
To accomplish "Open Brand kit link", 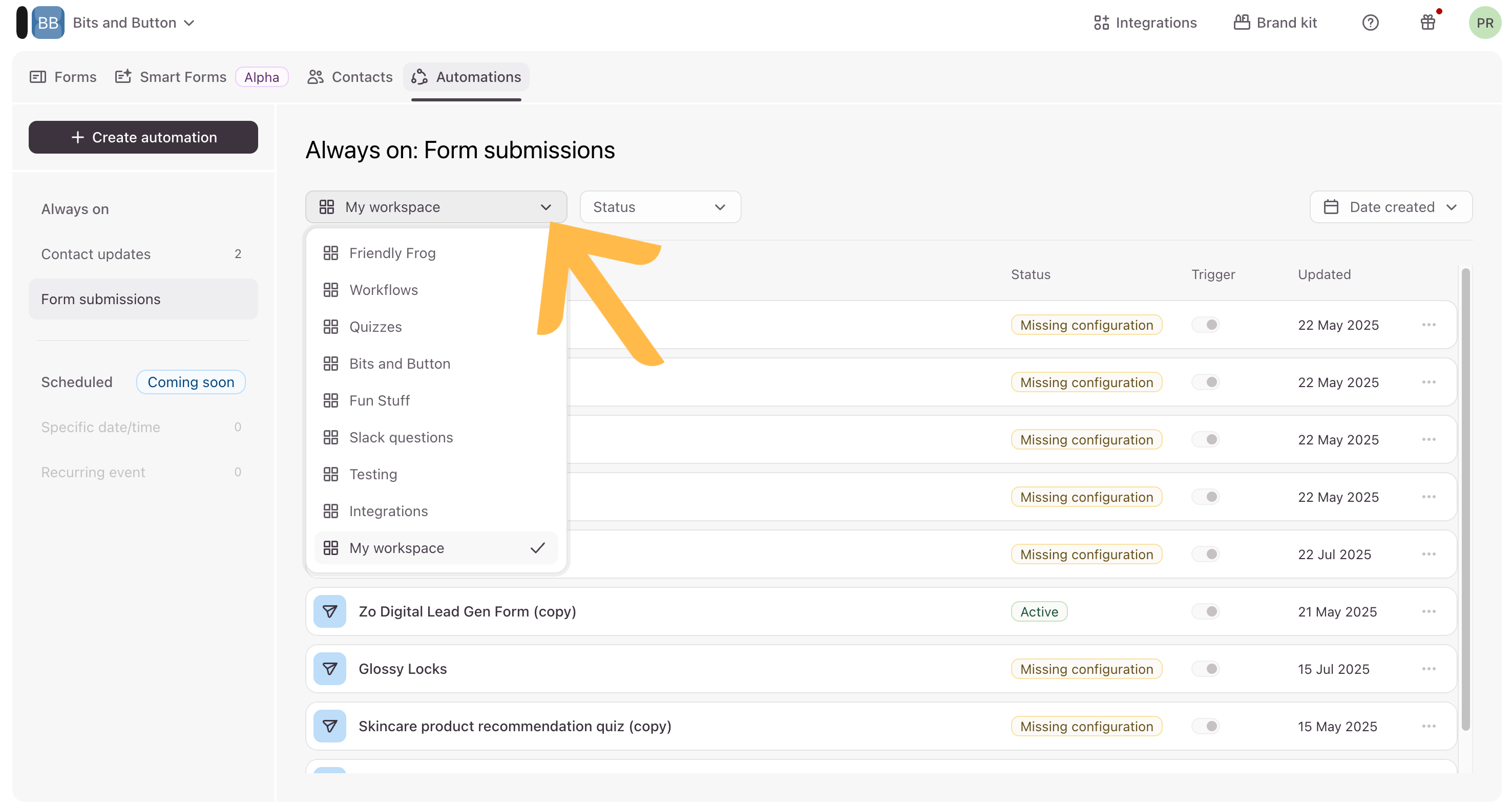I will pos(1275,23).
